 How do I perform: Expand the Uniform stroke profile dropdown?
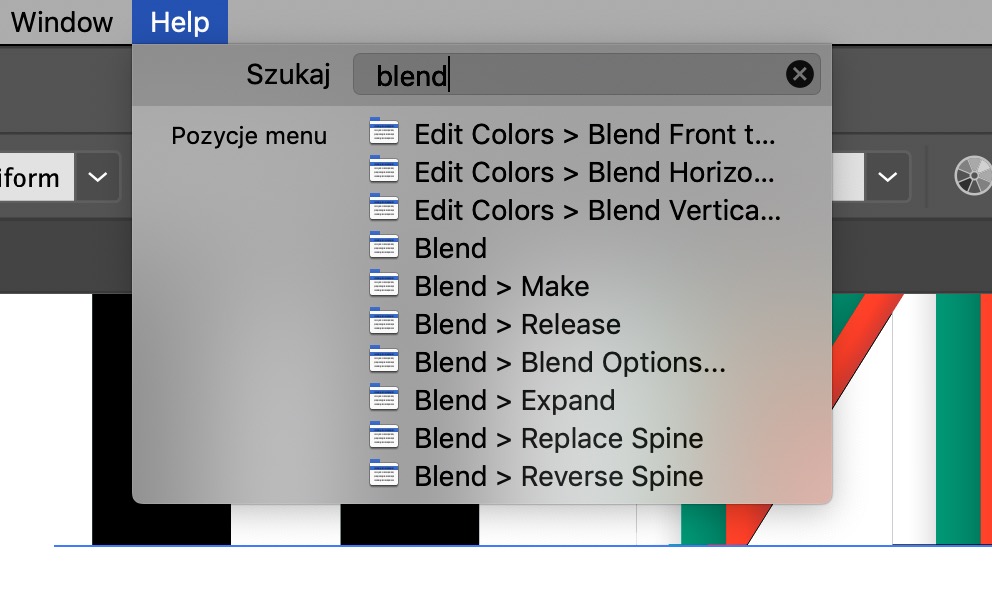(97, 177)
